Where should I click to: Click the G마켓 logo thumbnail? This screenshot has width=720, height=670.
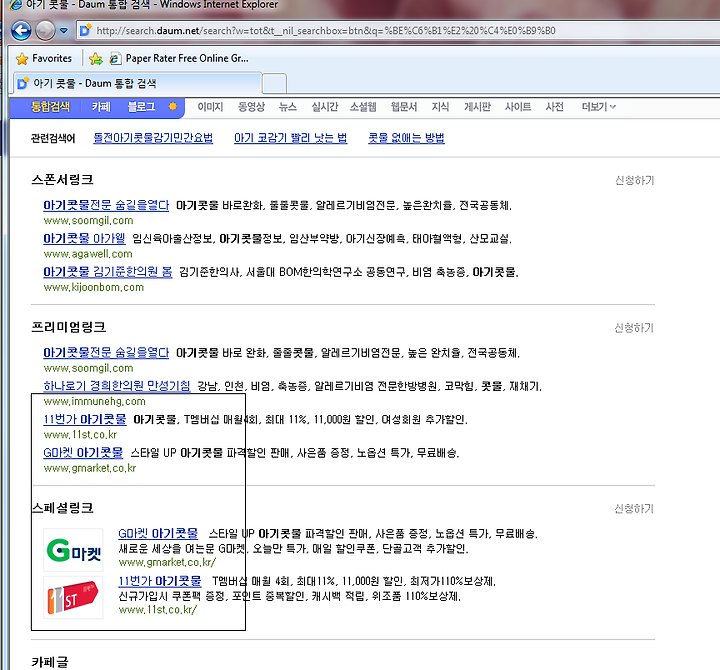click(x=73, y=550)
